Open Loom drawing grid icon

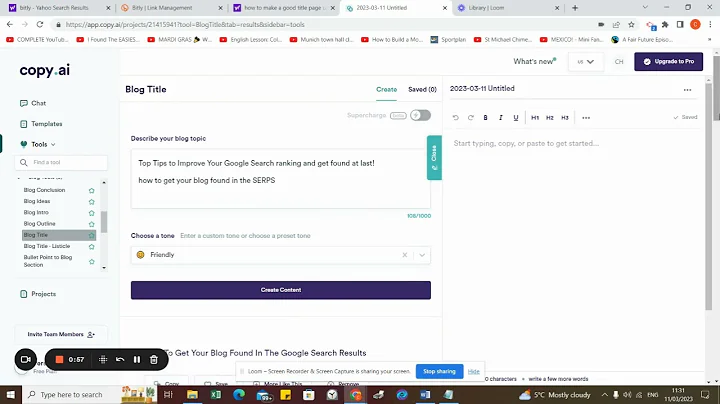coord(103,359)
